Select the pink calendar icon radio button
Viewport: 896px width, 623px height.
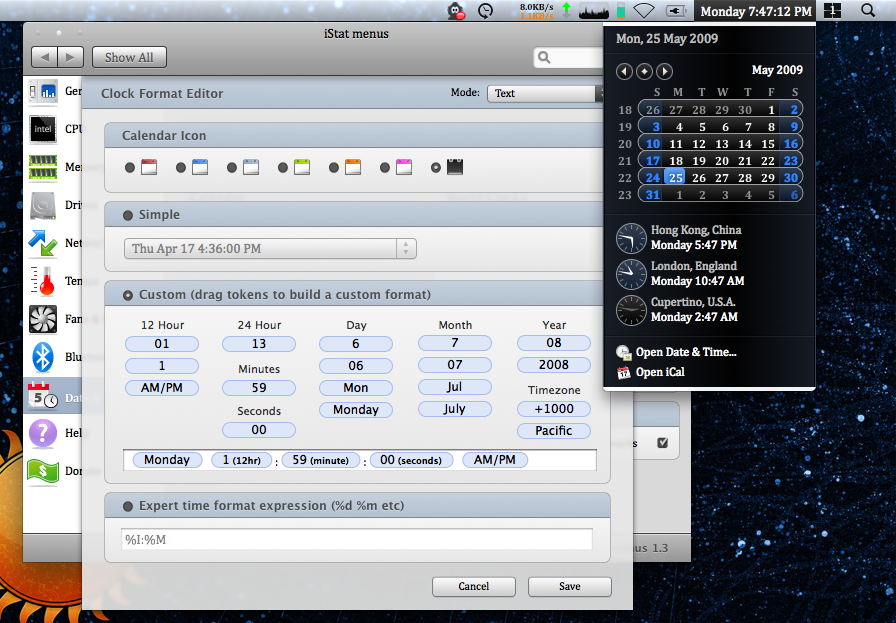(385, 167)
